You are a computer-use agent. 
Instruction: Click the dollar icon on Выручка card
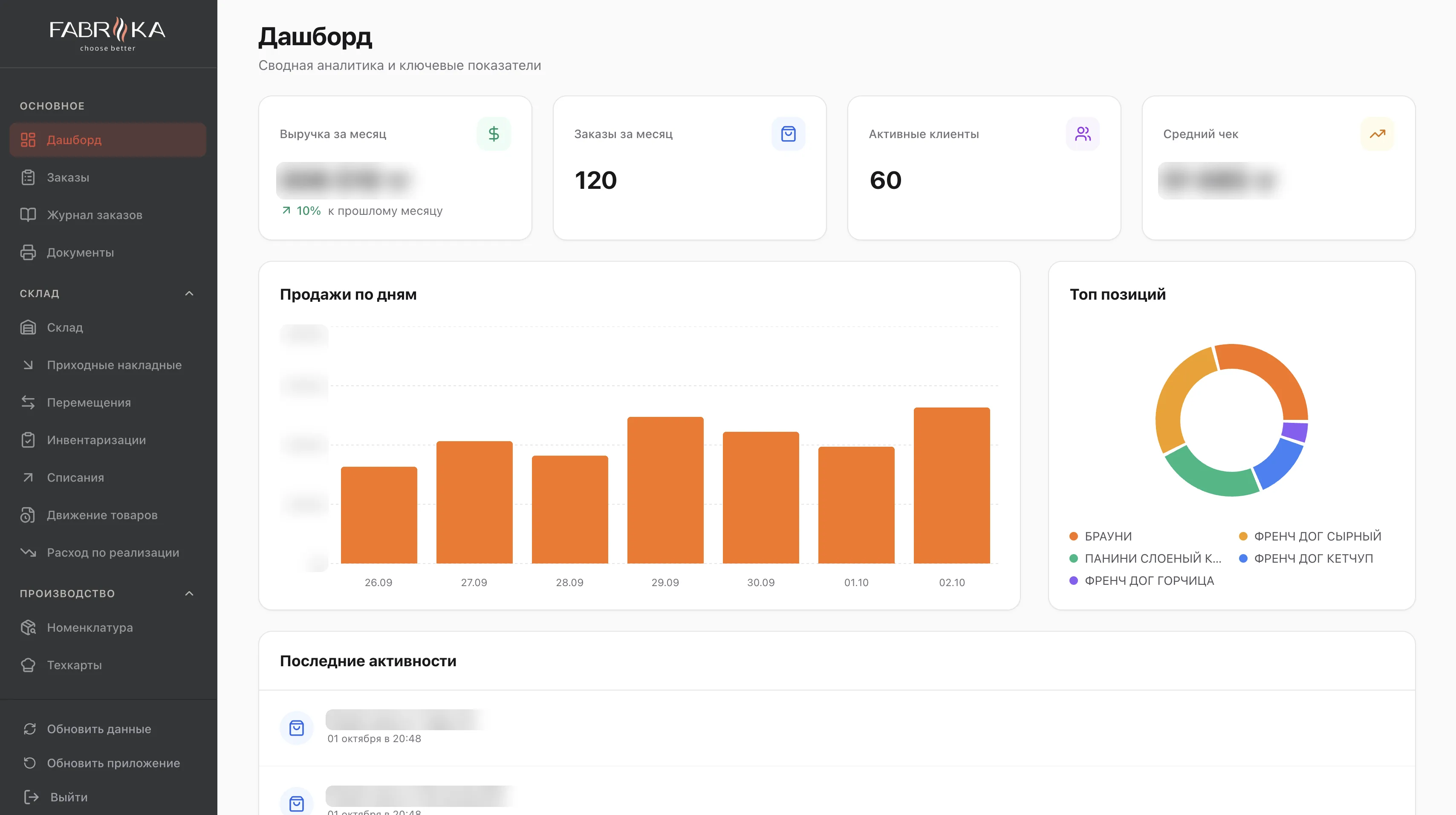(494, 134)
